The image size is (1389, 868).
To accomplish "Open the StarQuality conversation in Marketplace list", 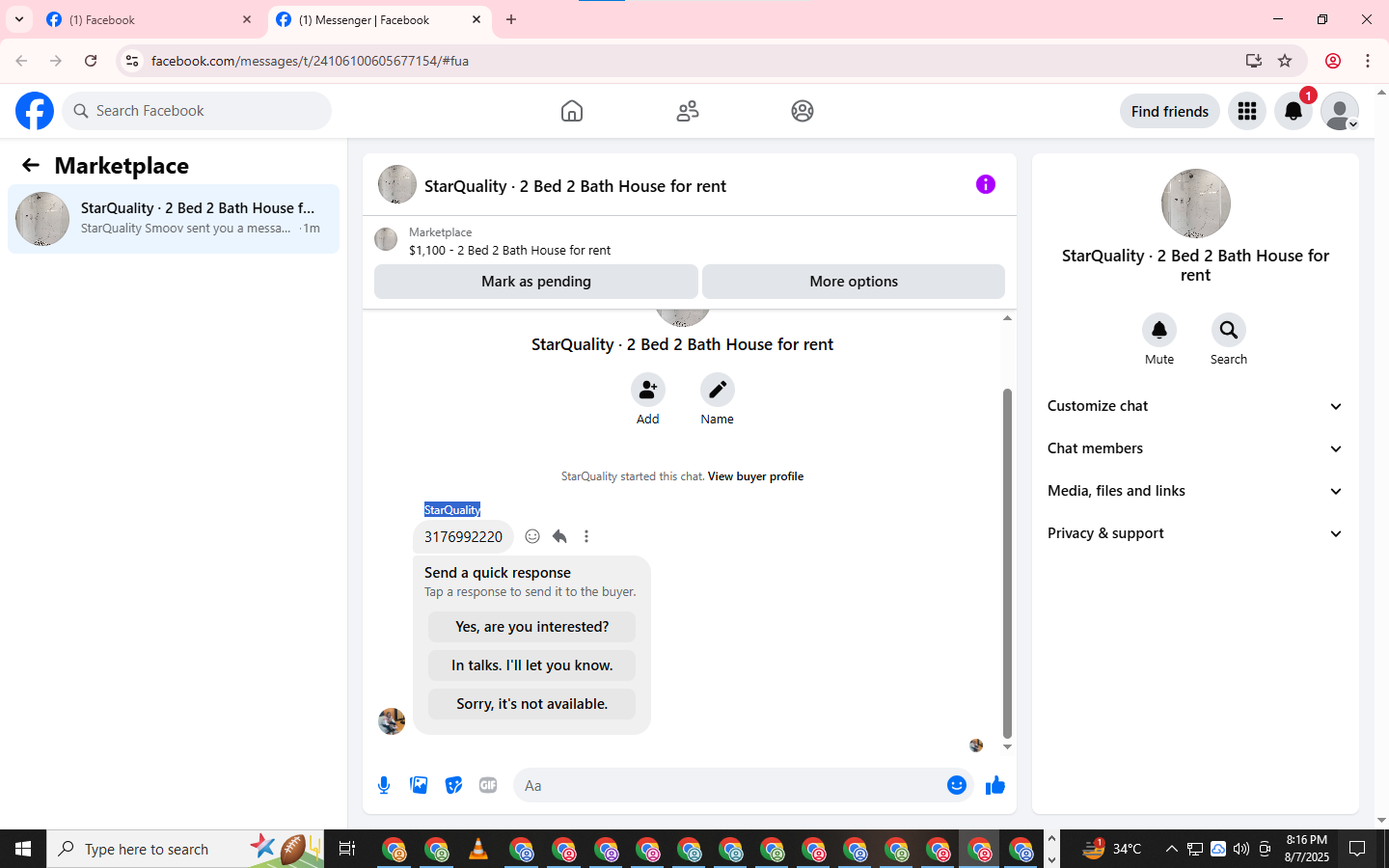I will coord(174,219).
